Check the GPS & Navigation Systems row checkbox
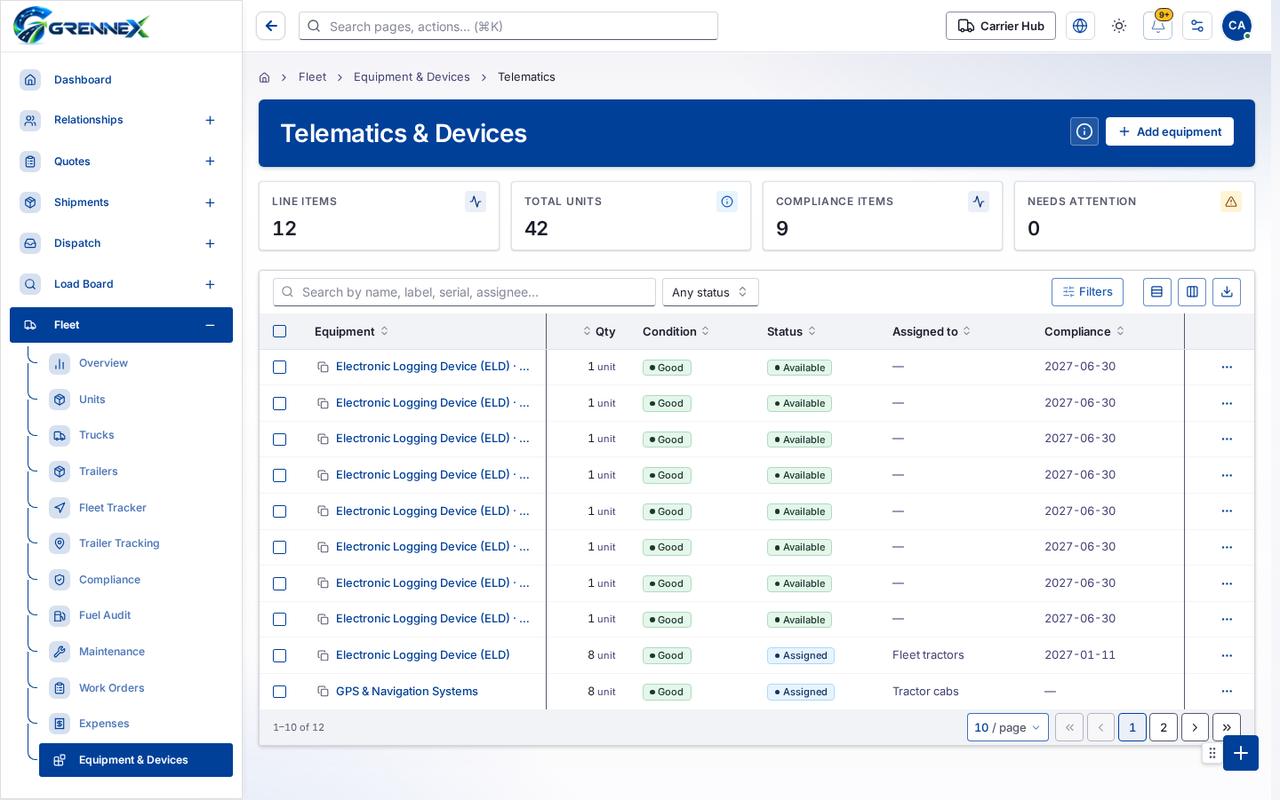 click(x=280, y=691)
